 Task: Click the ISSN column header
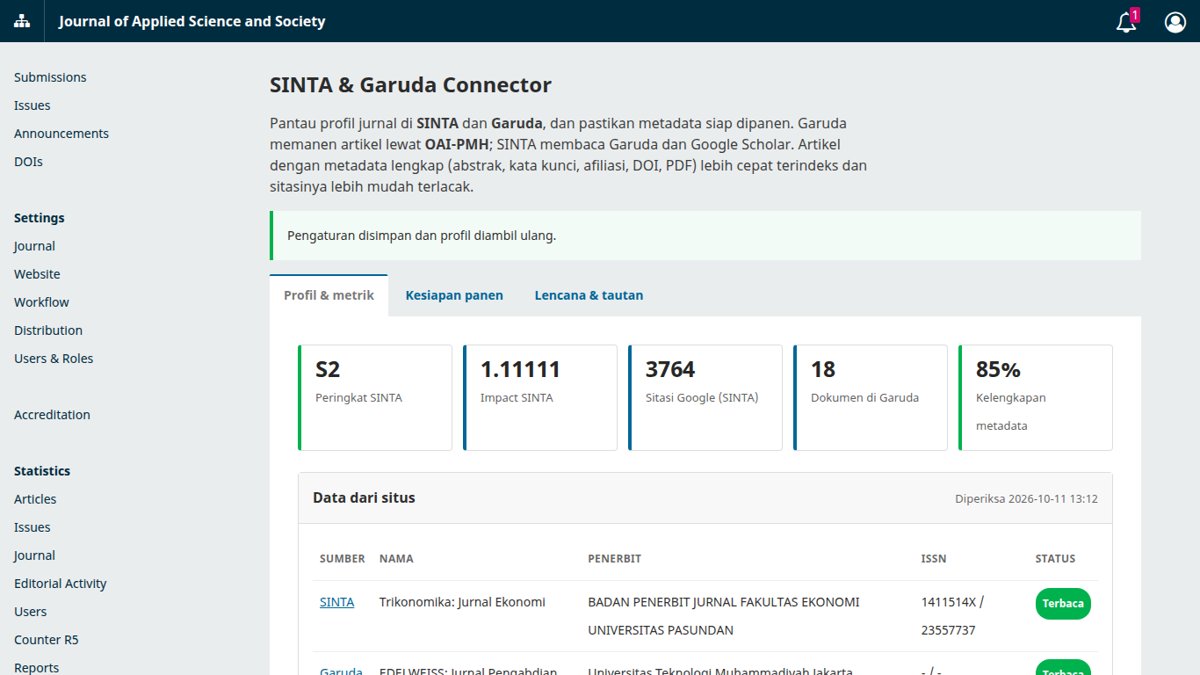[x=933, y=559]
